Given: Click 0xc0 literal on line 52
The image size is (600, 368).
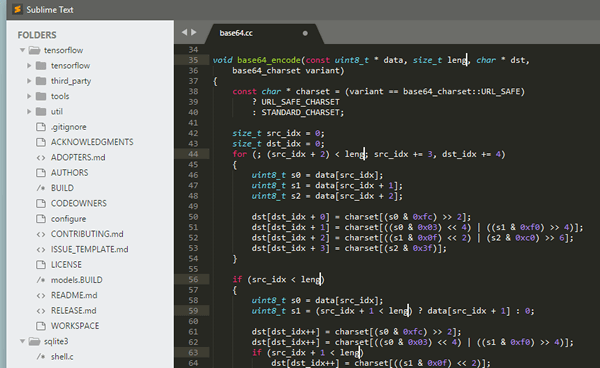Looking at the screenshot, I should pos(525,238).
